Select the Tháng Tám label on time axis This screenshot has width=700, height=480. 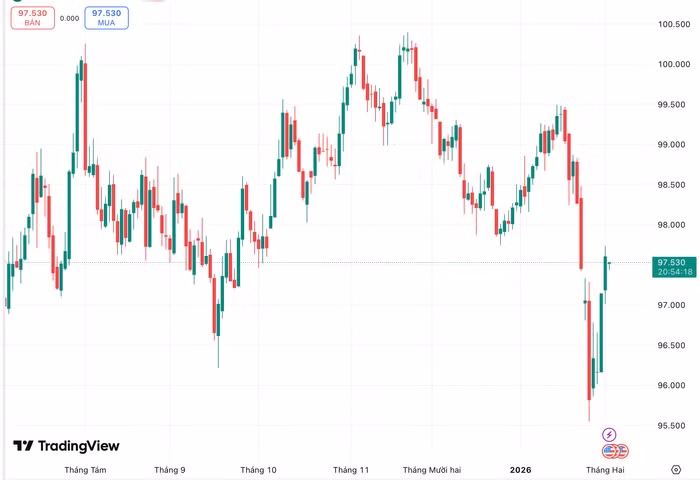[85, 470]
